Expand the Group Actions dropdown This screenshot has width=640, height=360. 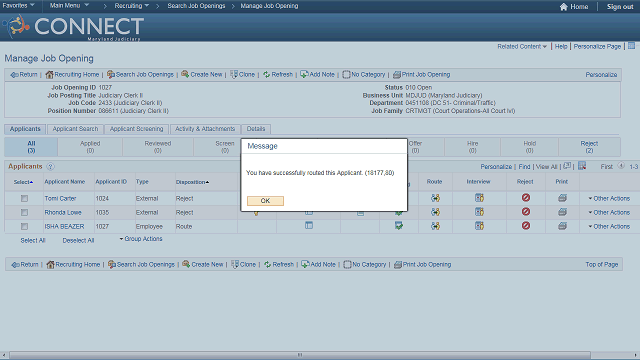click(141, 239)
